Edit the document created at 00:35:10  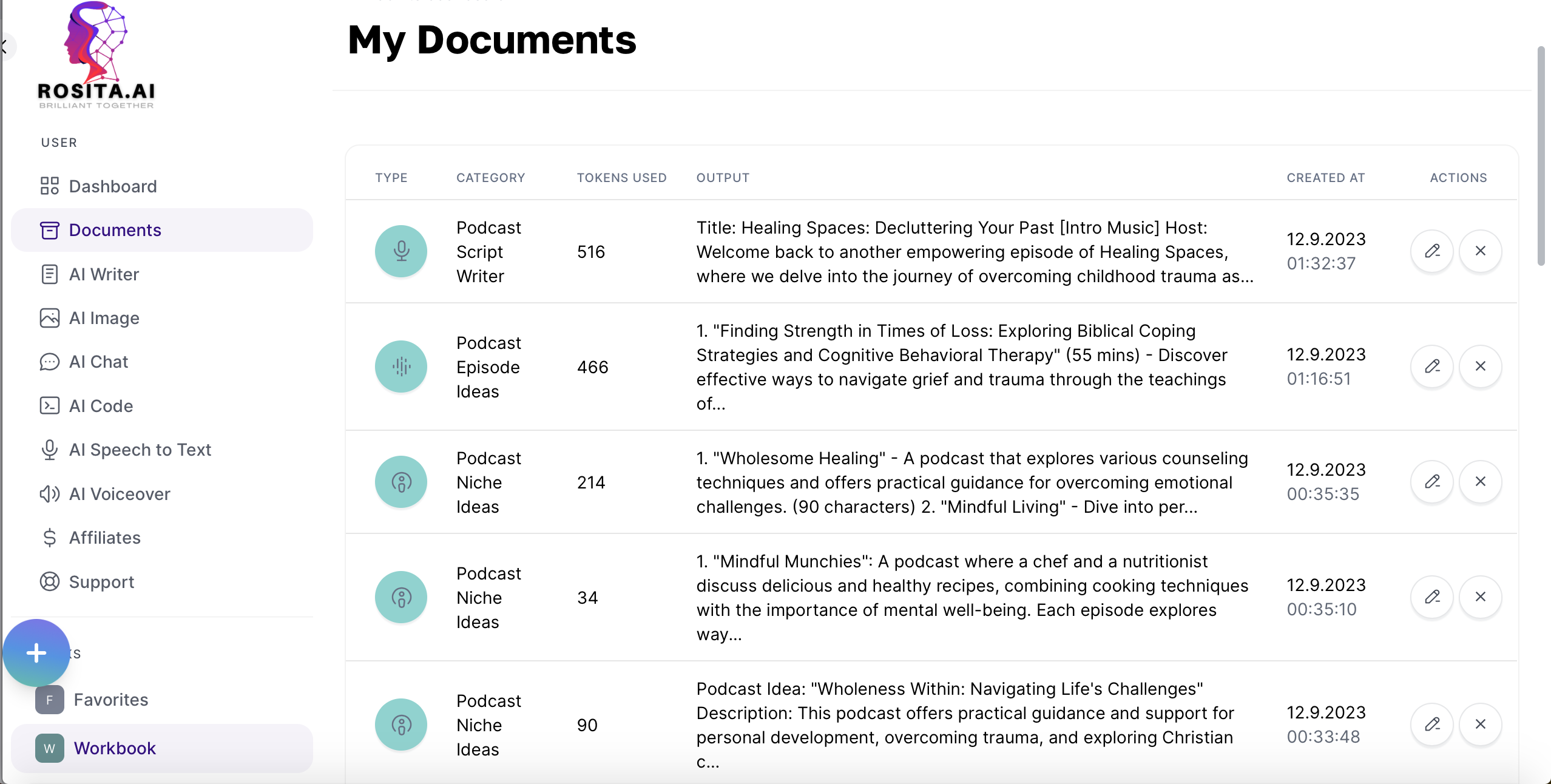(x=1432, y=597)
